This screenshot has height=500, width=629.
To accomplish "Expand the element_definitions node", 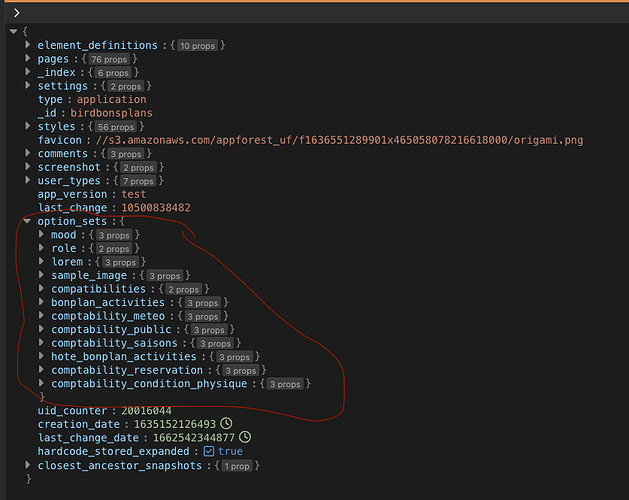I will (x=28, y=45).
